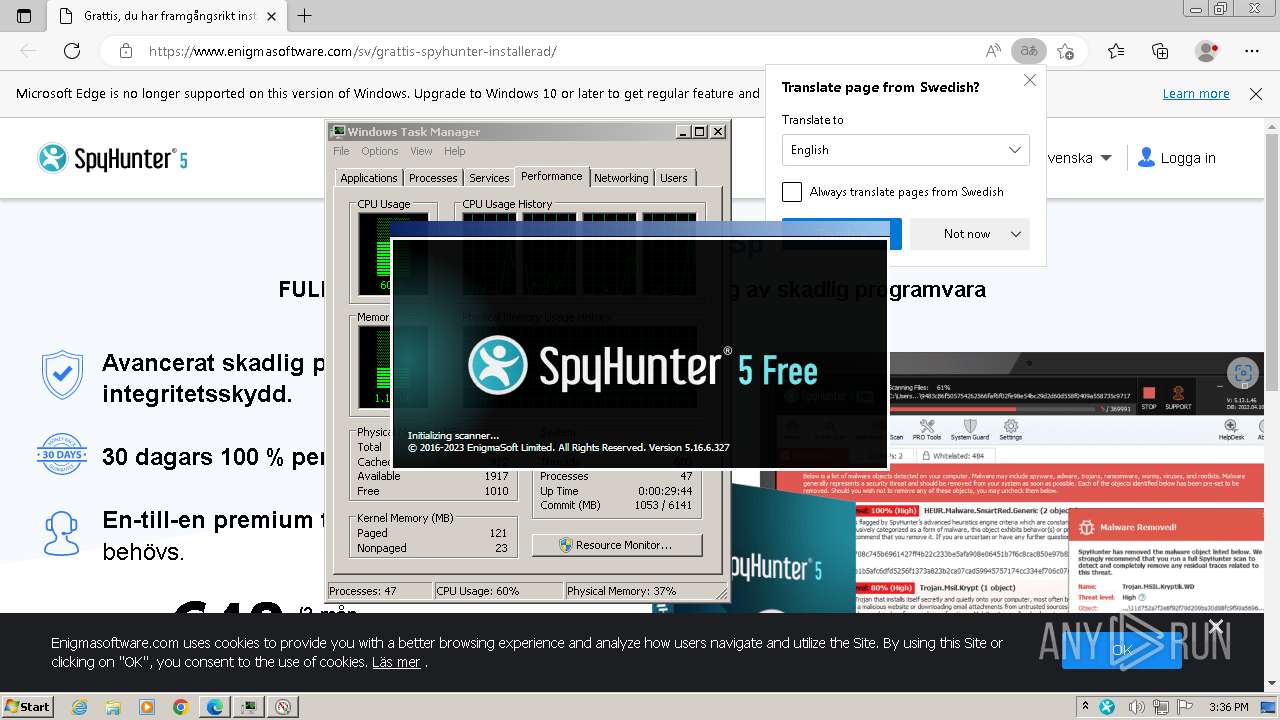Open Windows Explorer folder from taskbar
Image resolution: width=1280 pixels, height=720 pixels.
[113, 707]
